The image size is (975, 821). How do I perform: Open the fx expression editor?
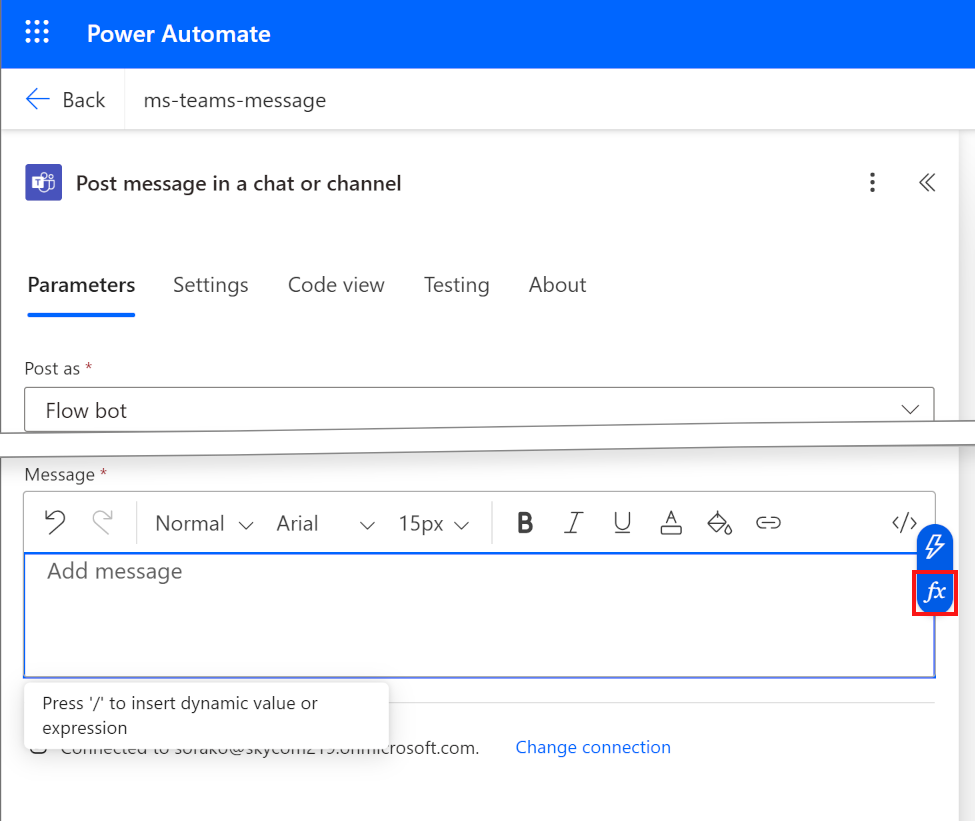pyautogui.click(x=935, y=592)
